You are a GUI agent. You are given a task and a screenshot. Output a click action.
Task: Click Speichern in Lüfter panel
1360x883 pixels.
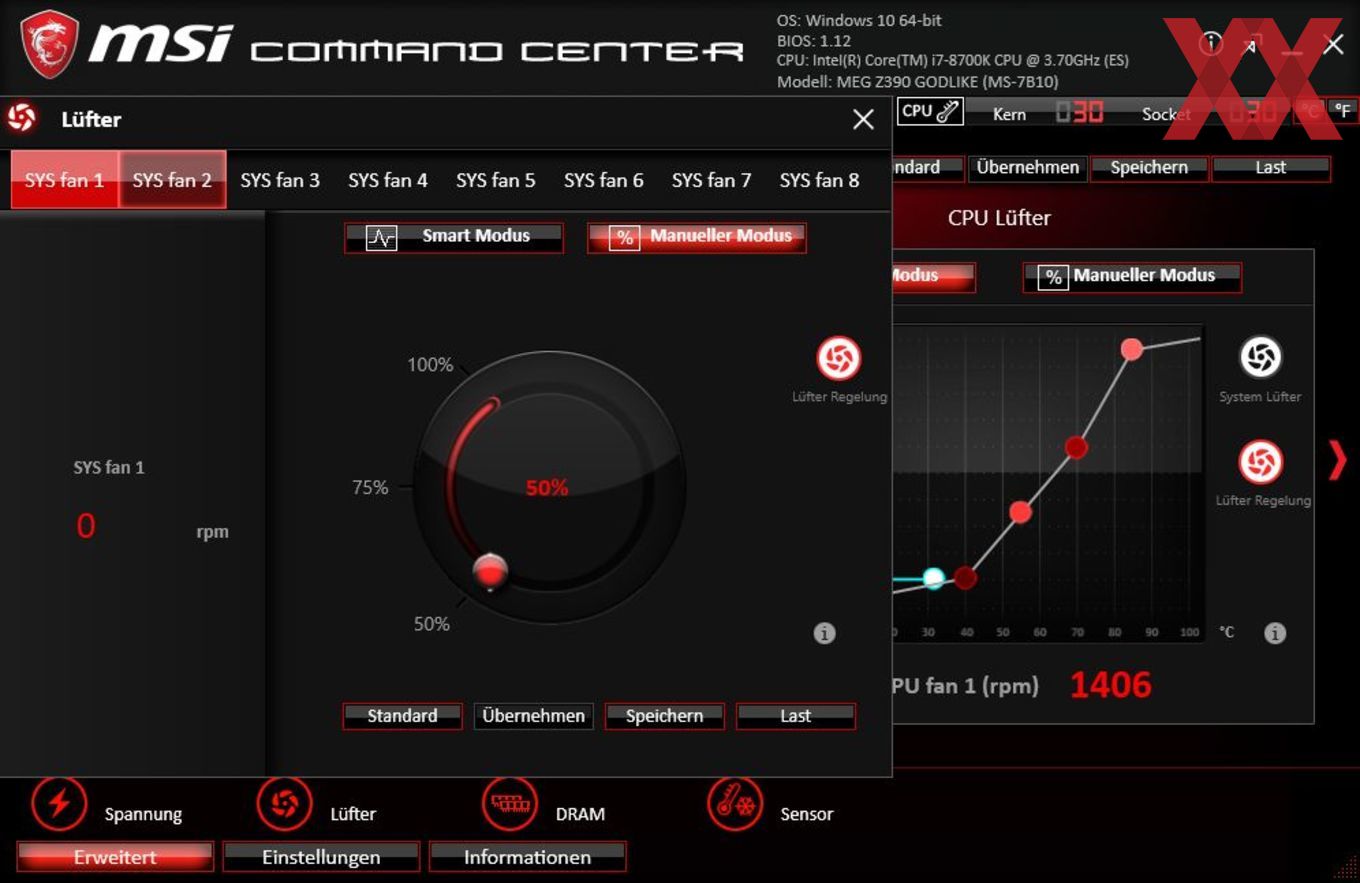(665, 716)
